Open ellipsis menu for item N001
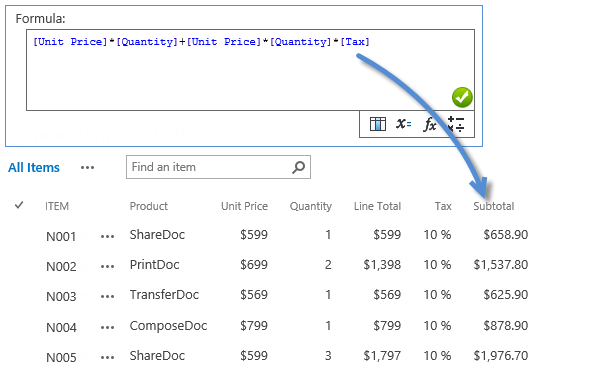The height and width of the screenshot is (376, 597). (107, 237)
